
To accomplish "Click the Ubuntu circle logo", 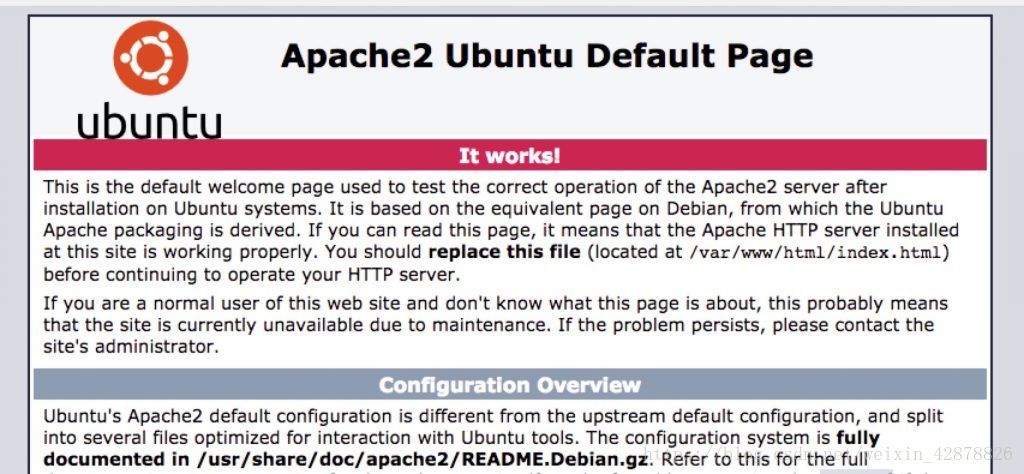I will pos(151,57).
